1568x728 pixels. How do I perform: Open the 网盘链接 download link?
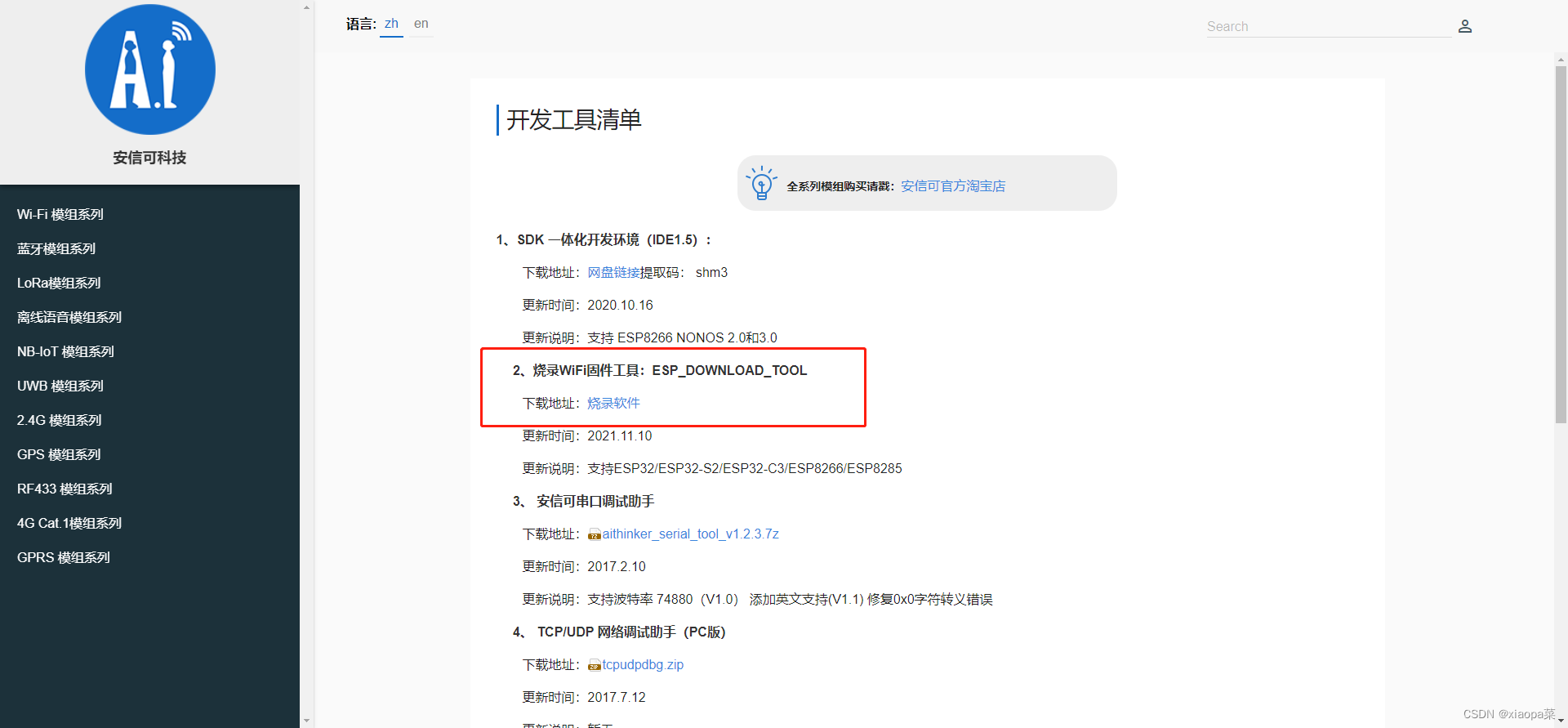613,272
